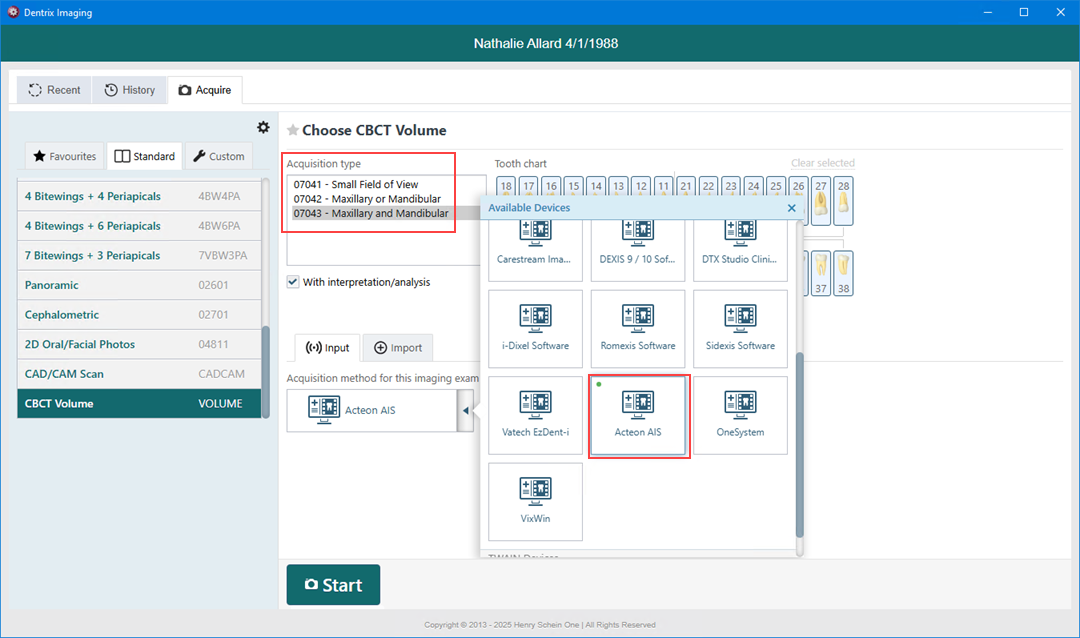Pick the Sidexis Software device
1080x638 pixels.
[x=740, y=329]
